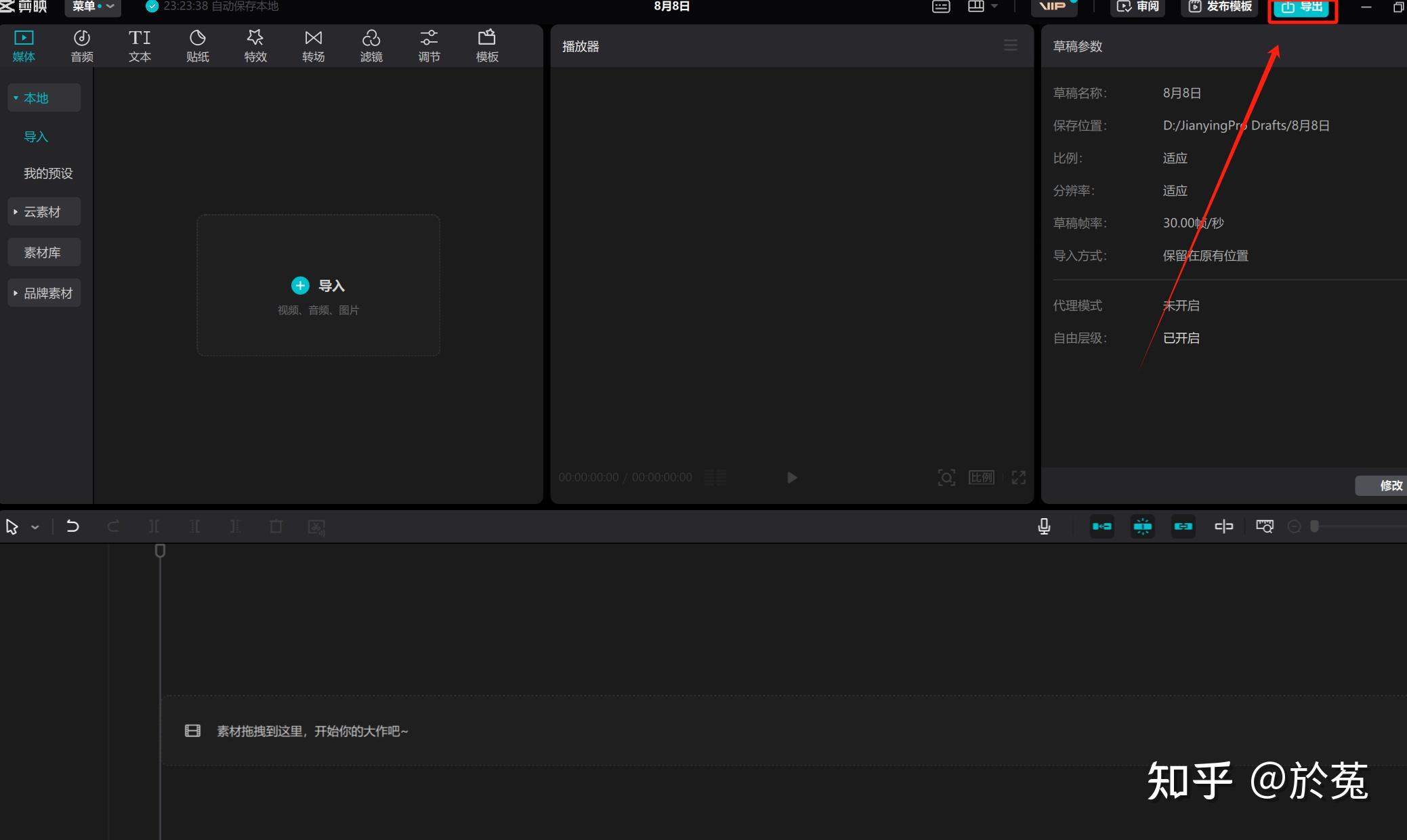Open the 滤镜 (Filters) panel
Image resolution: width=1407 pixels, height=840 pixels.
[x=371, y=45]
